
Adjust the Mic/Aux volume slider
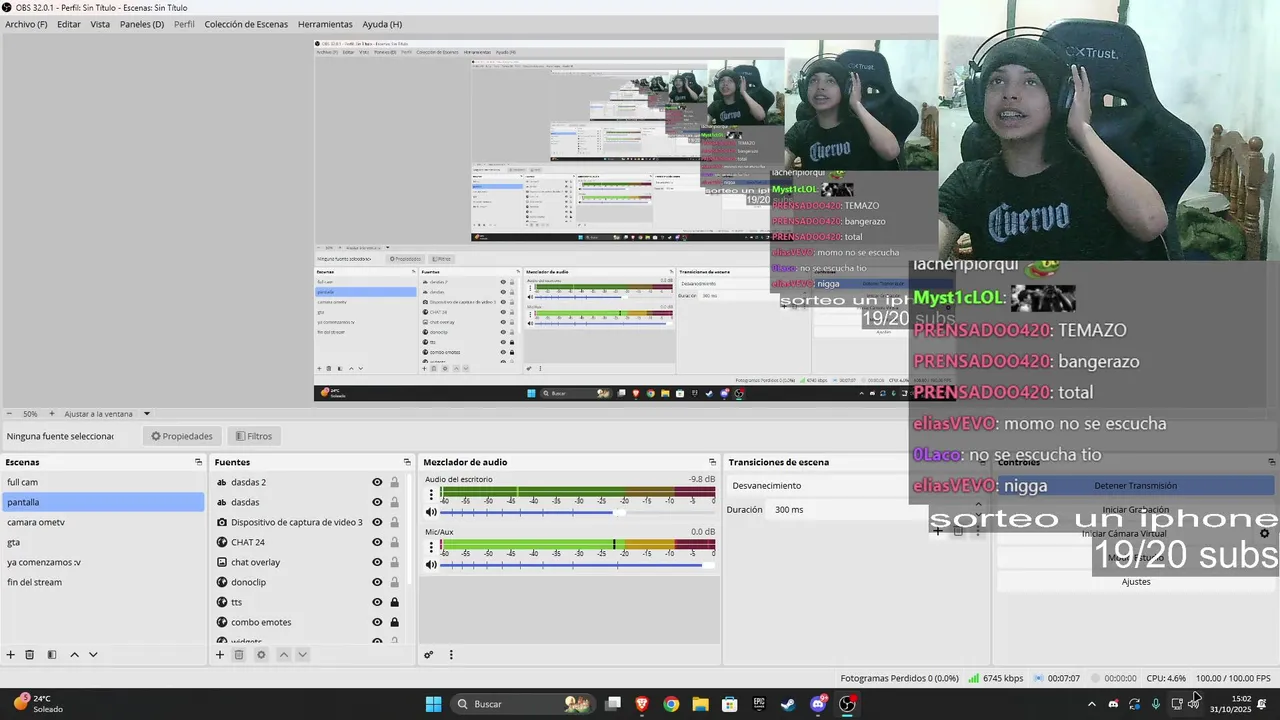click(578, 565)
